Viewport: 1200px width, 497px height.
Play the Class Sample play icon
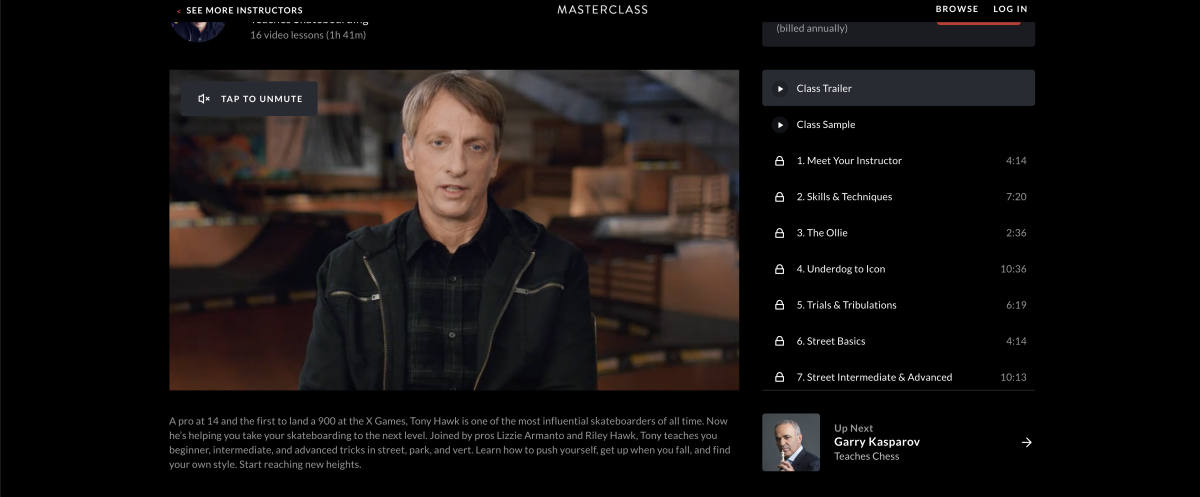click(780, 124)
